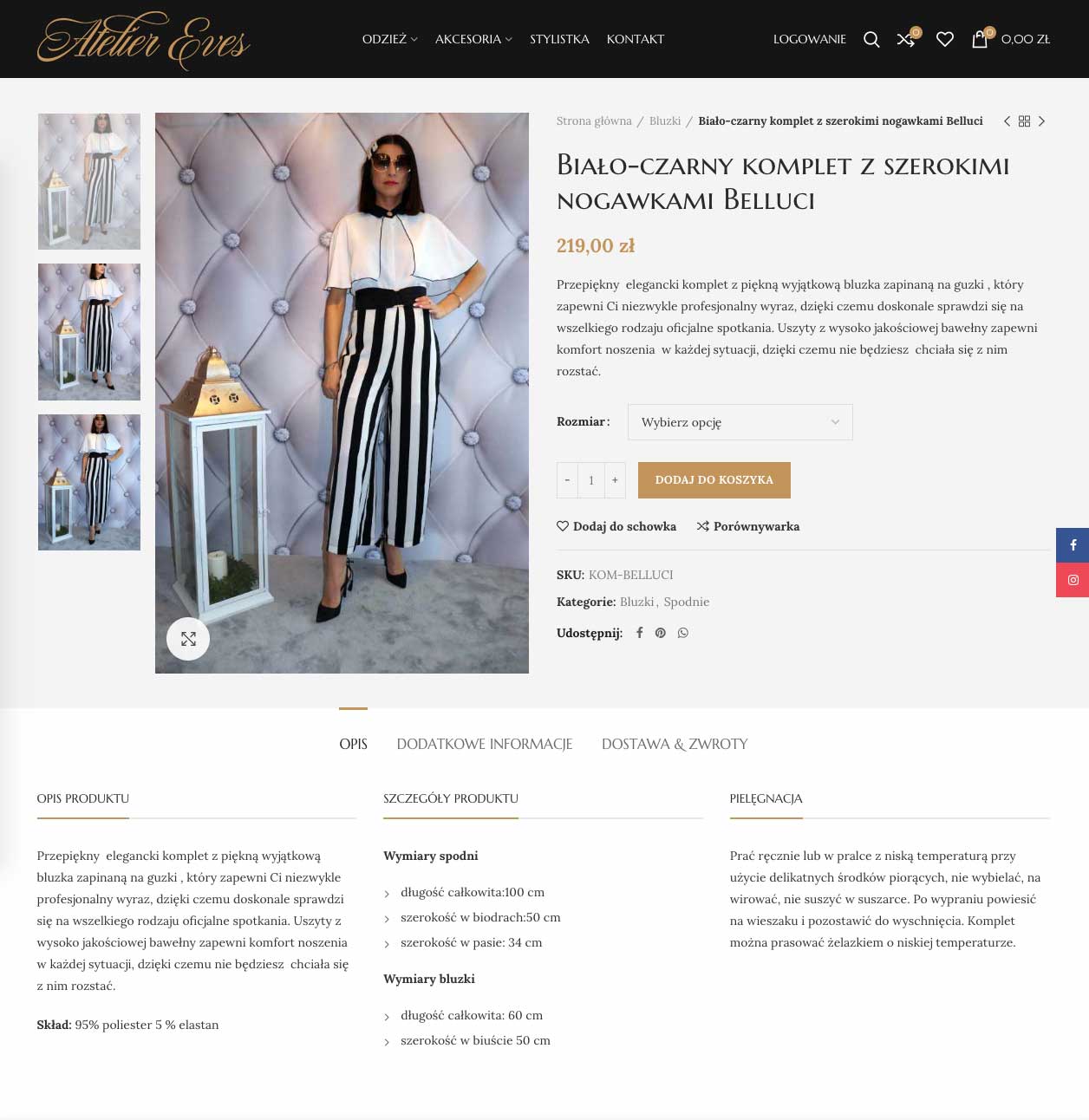The width and height of the screenshot is (1089, 1120).
Task: Select the second product thumbnail image
Action: (89, 332)
